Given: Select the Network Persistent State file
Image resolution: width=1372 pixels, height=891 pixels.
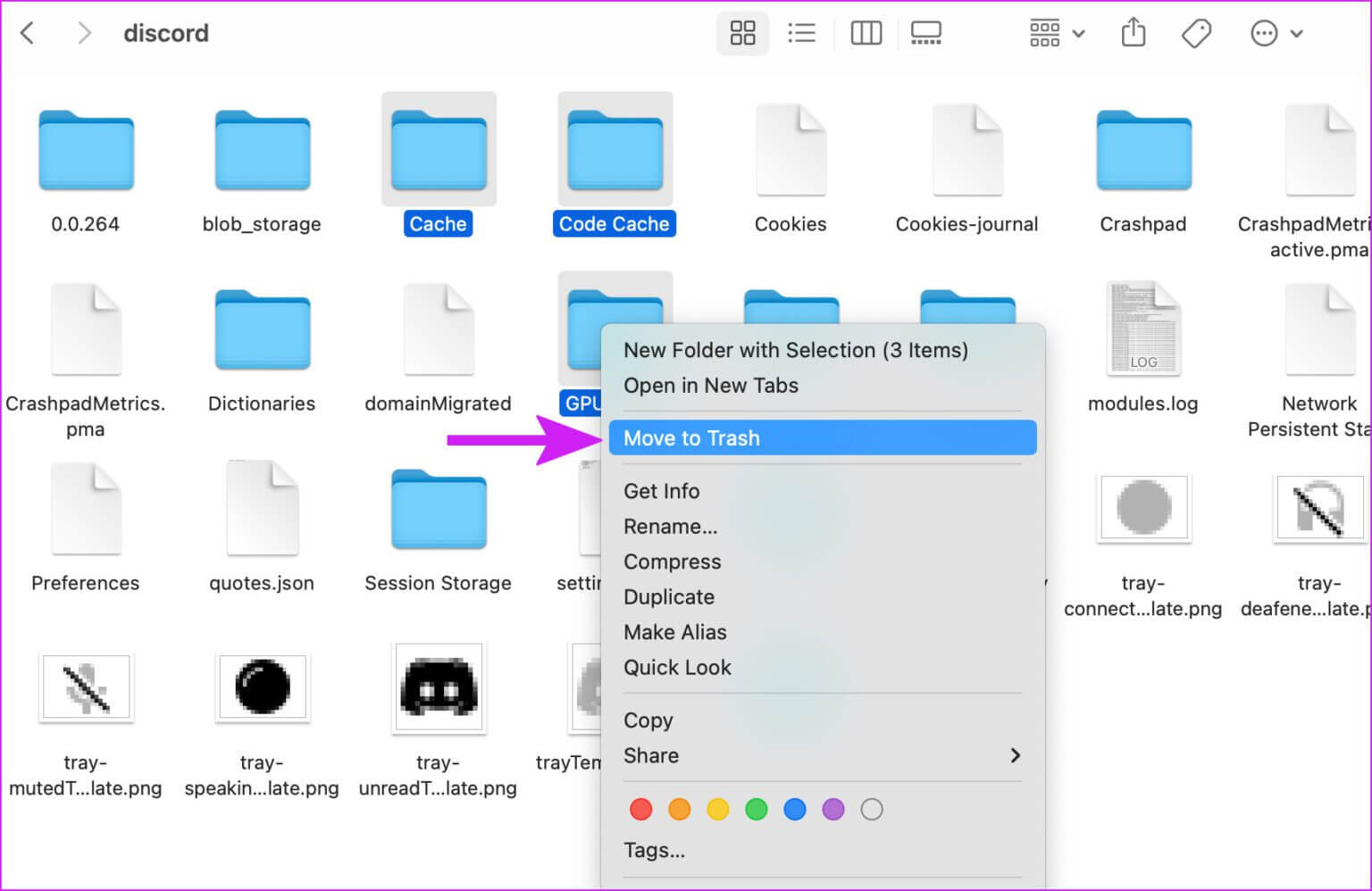Looking at the screenshot, I should (x=1320, y=329).
